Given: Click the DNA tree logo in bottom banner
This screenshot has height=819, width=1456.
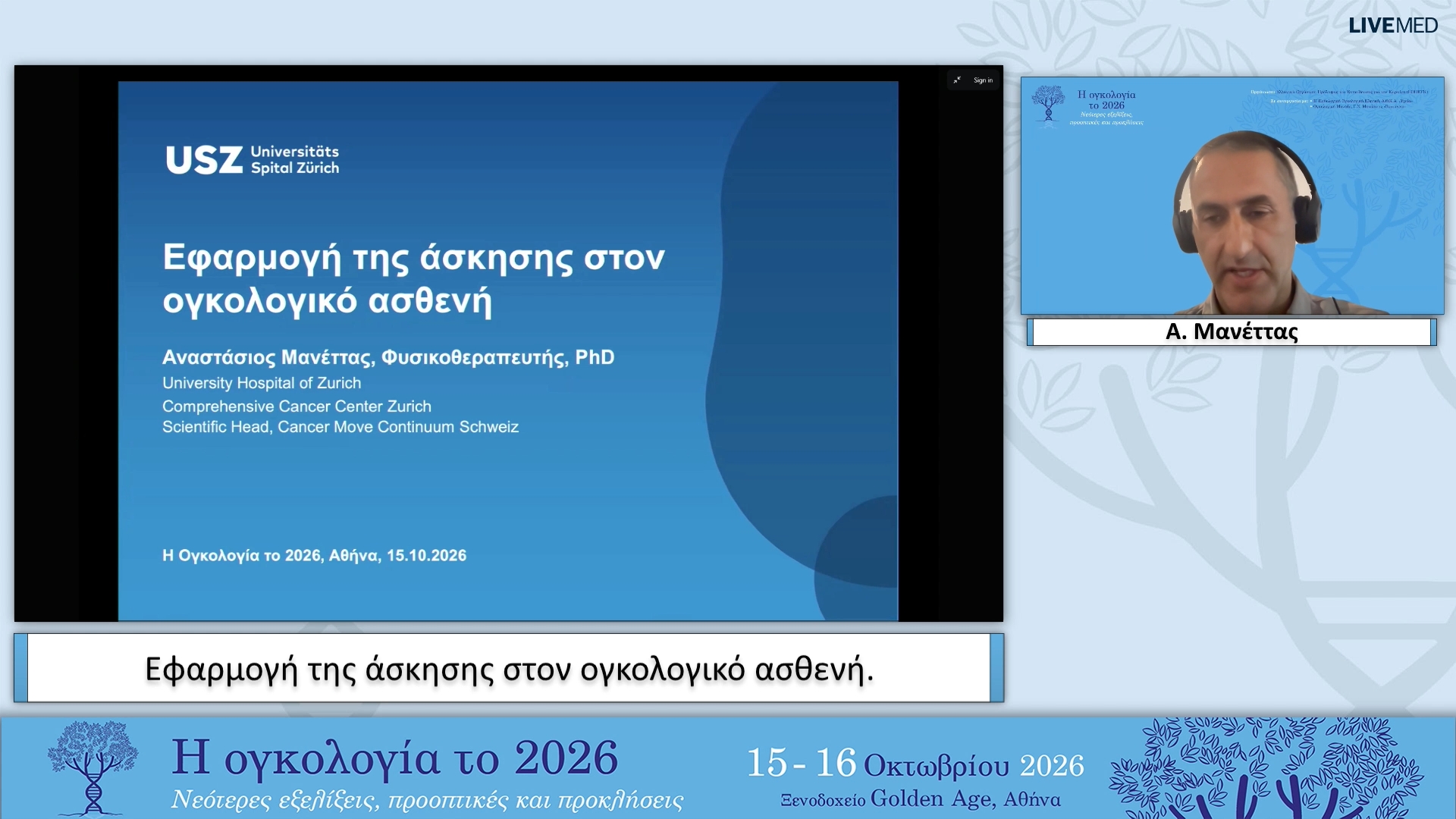Looking at the screenshot, I should click(93, 767).
